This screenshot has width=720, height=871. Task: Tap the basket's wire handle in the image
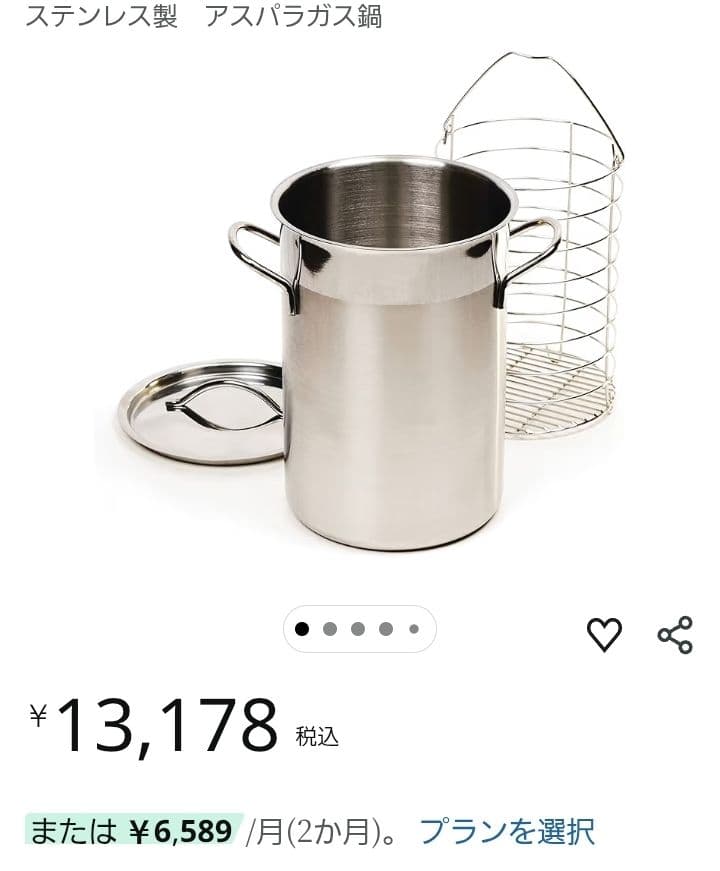[533, 100]
